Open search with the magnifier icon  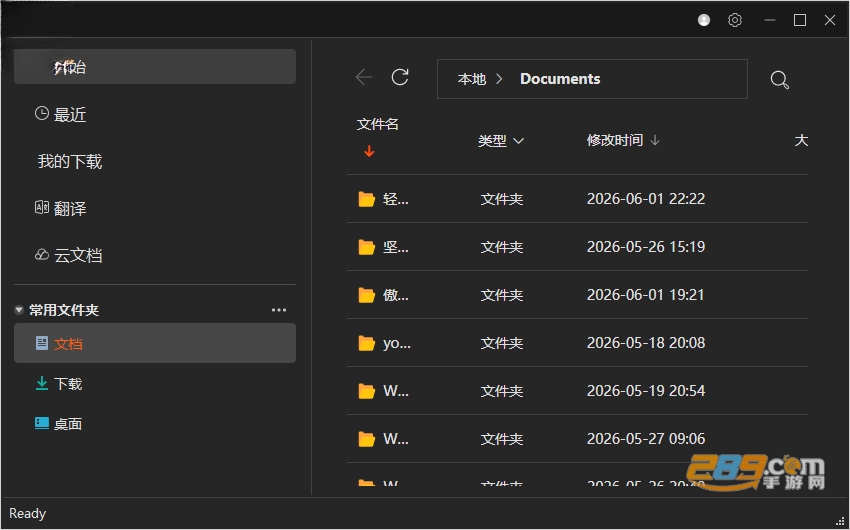[780, 80]
